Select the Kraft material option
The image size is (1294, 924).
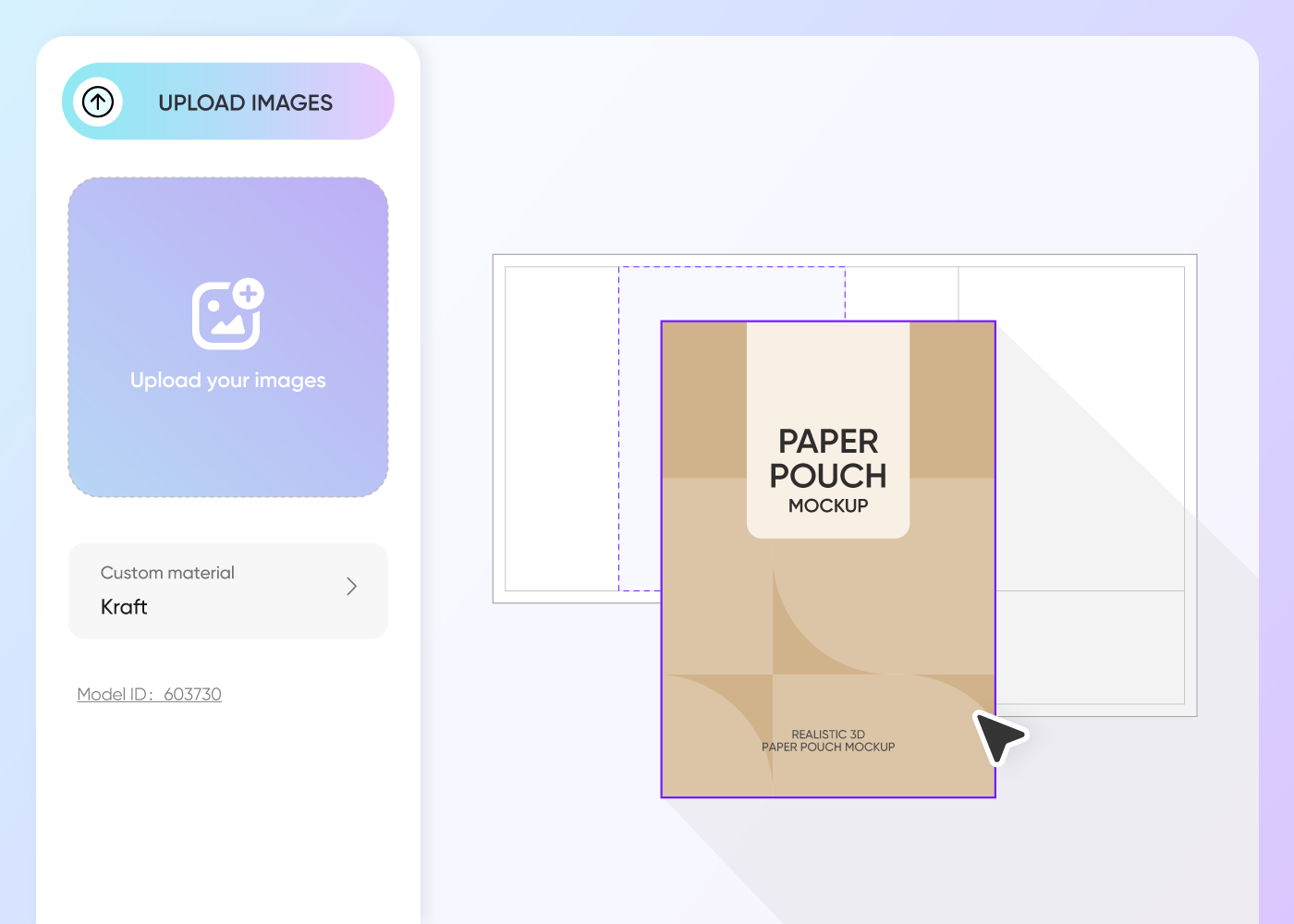pos(123,606)
